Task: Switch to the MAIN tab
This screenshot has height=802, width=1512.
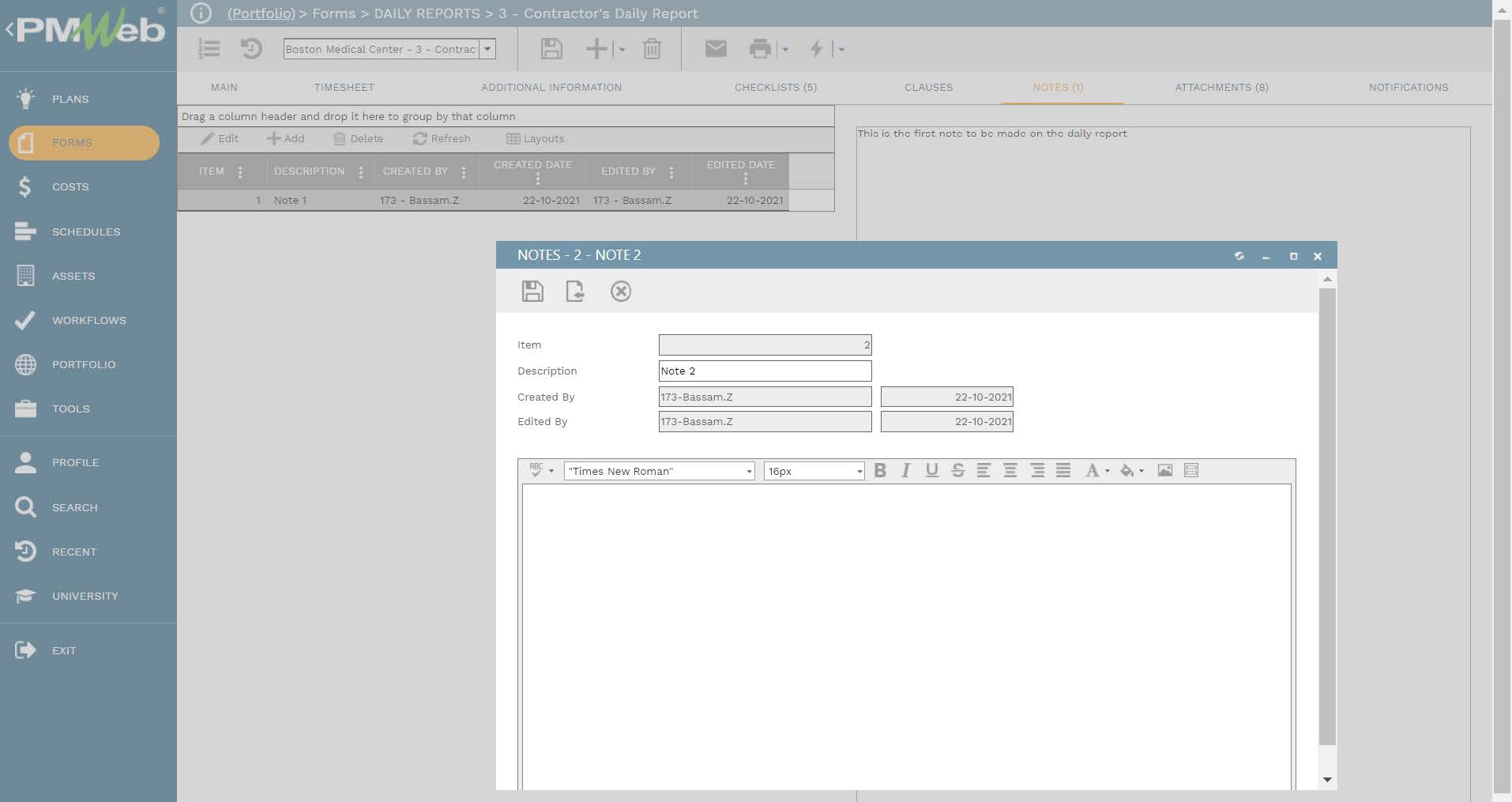Action: tap(224, 87)
